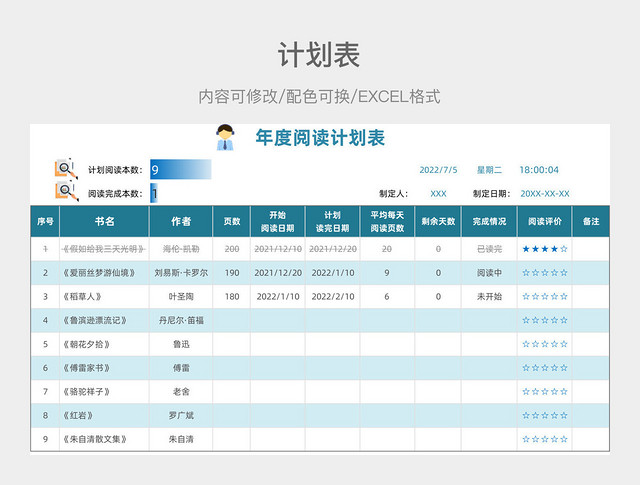
Task: Select the 计划读完日期 column header
Action: (333, 221)
